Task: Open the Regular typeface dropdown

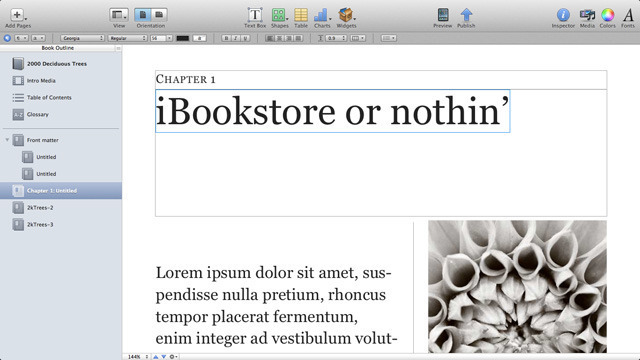Action: pos(127,38)
